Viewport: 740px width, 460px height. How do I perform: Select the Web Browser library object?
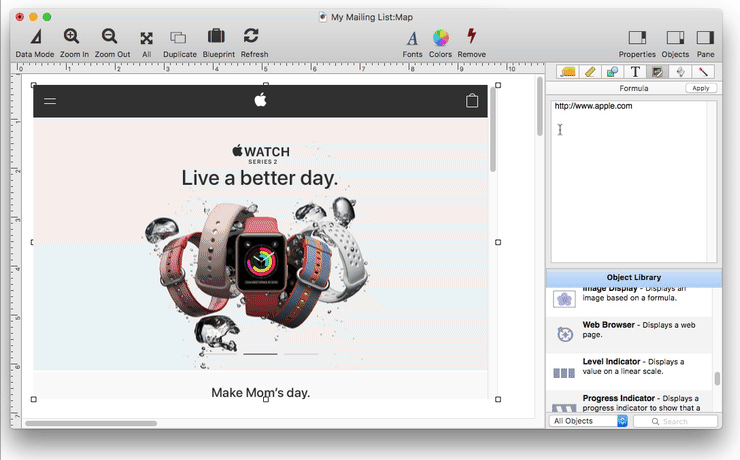pos(629,334)
